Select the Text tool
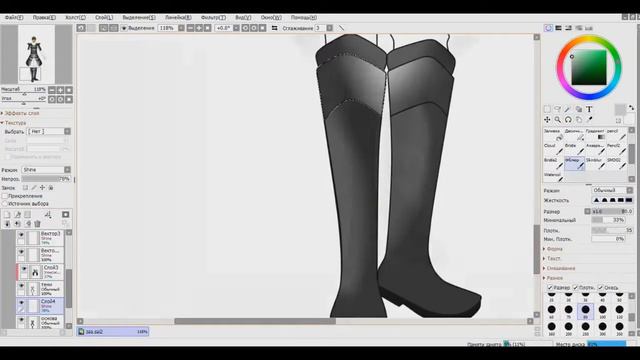 point(589,109)
